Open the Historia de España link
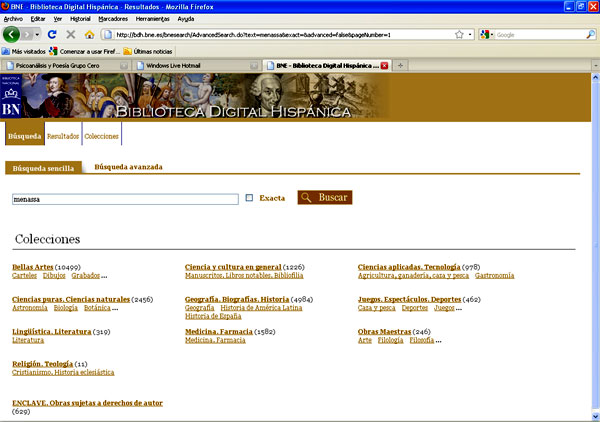600x422 pixels. (x=213, y=316)
